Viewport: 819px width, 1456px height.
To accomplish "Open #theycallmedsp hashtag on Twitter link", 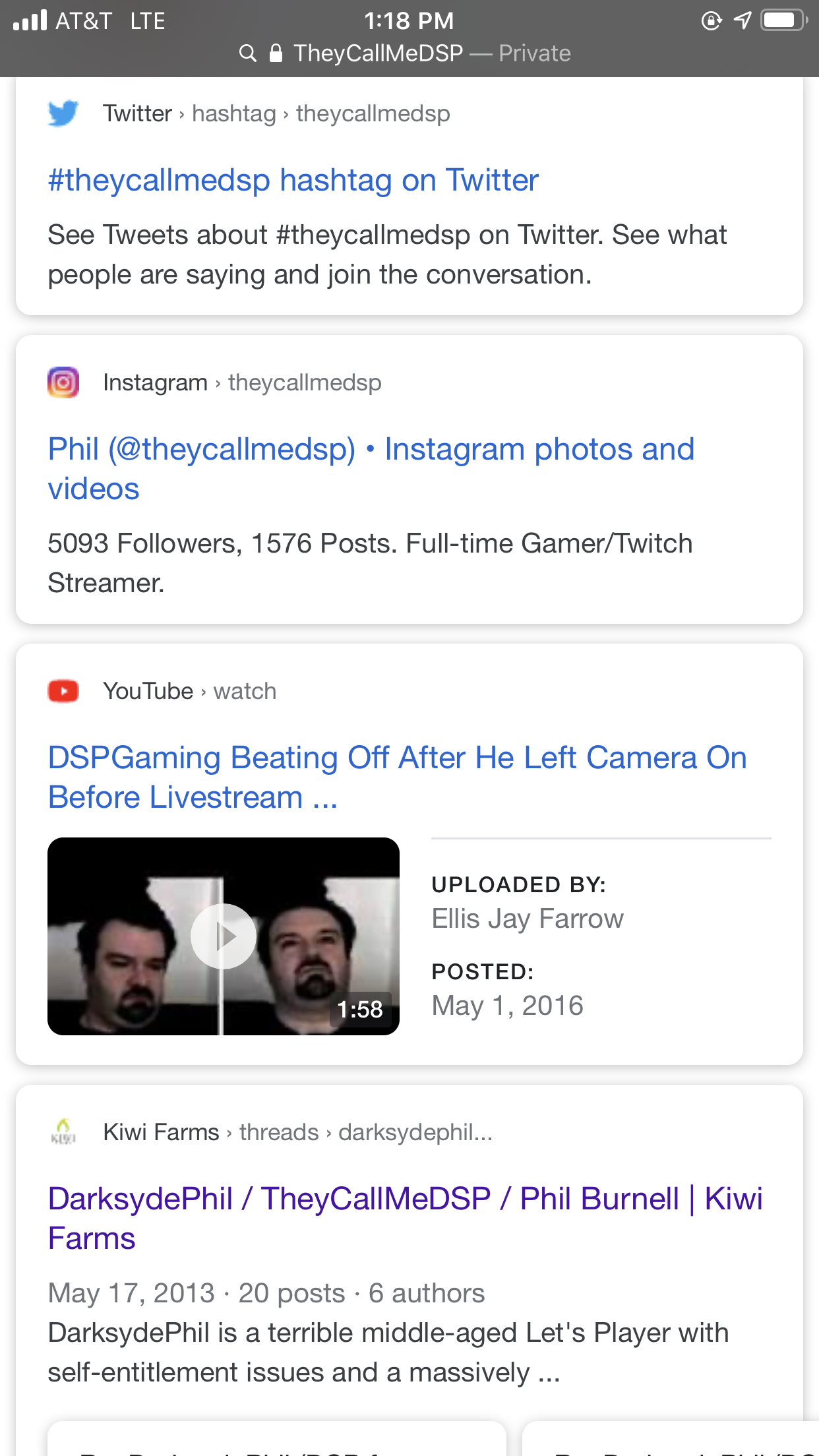I will coord(293,180).
